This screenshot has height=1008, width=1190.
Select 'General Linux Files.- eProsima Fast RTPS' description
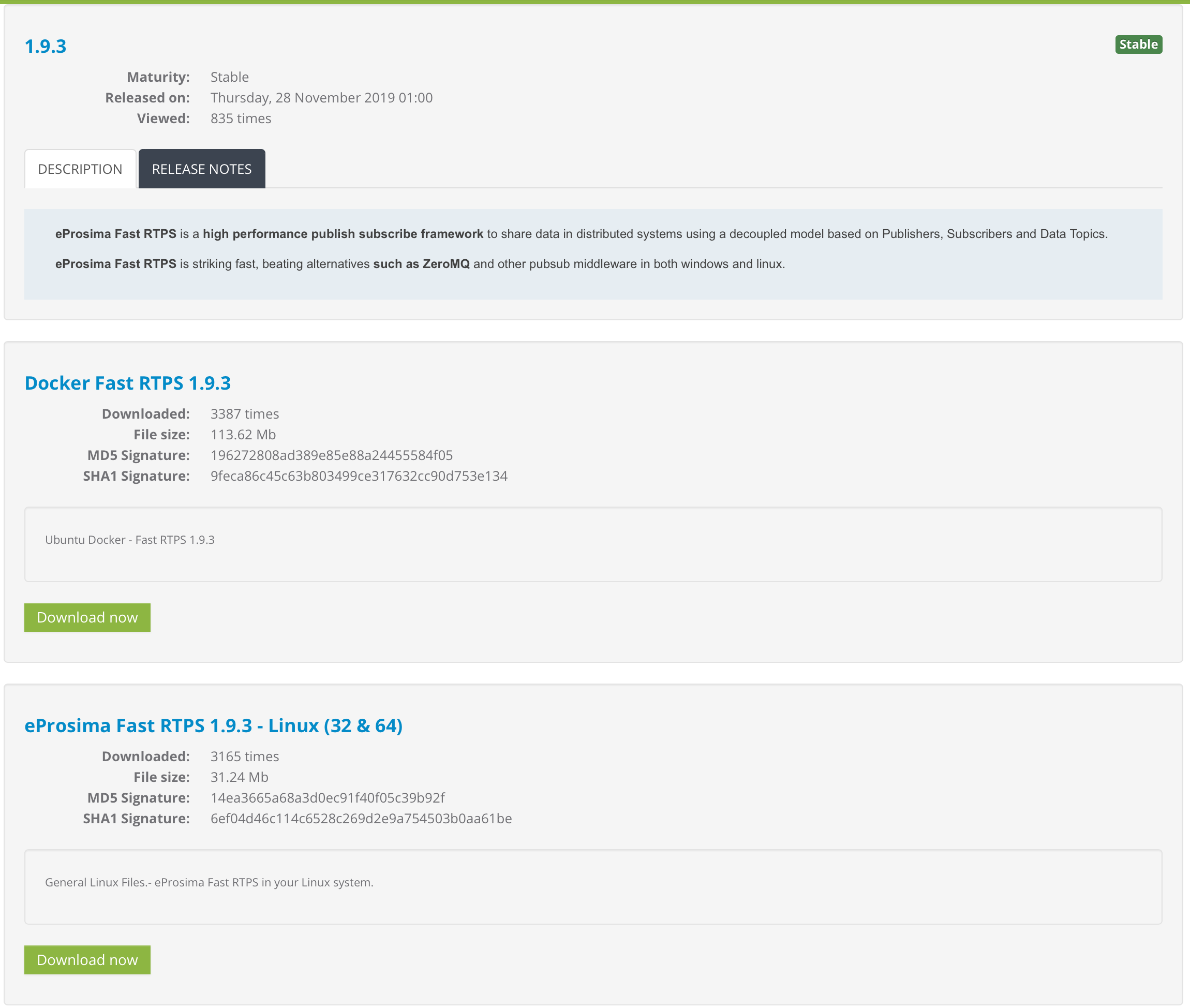point(209,882)
